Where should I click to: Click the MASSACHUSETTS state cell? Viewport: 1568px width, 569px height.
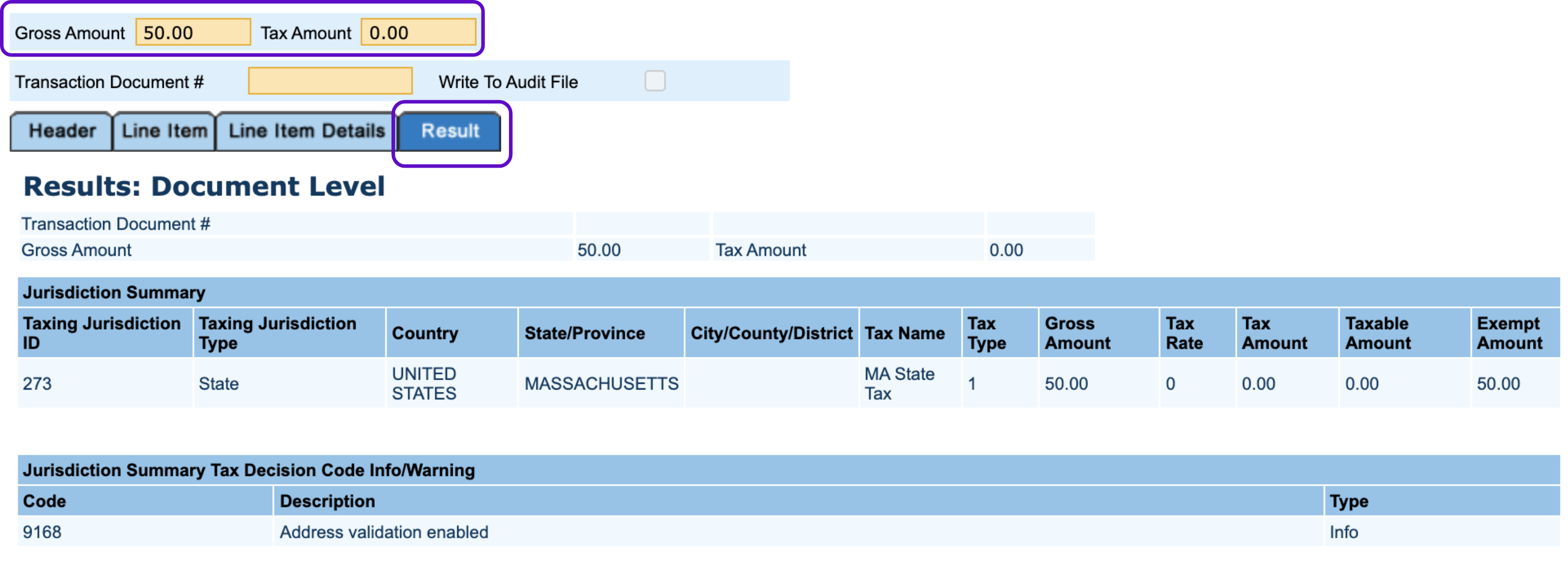601,383
